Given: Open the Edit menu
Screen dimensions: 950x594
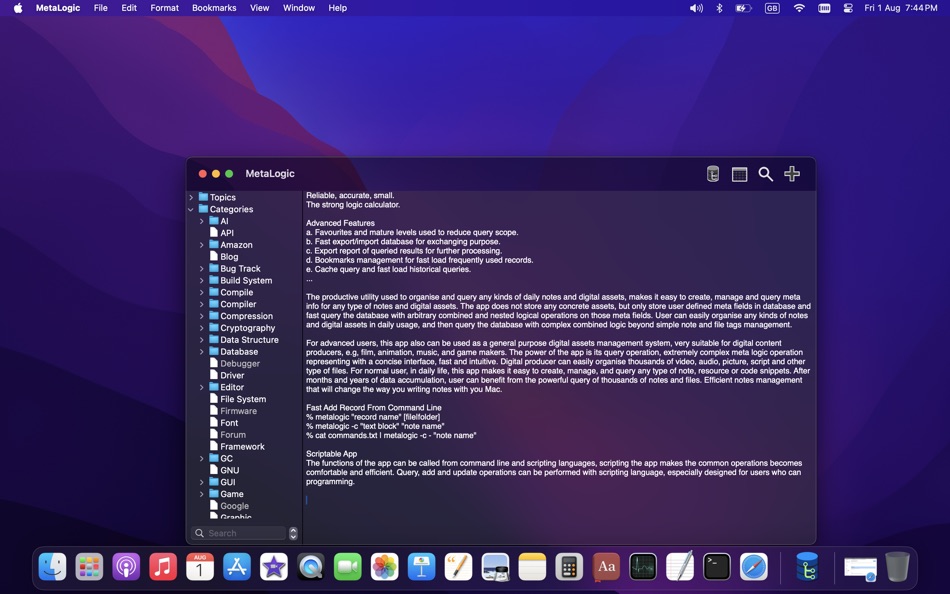Looking at the screenshot, I should click(129, 8).
